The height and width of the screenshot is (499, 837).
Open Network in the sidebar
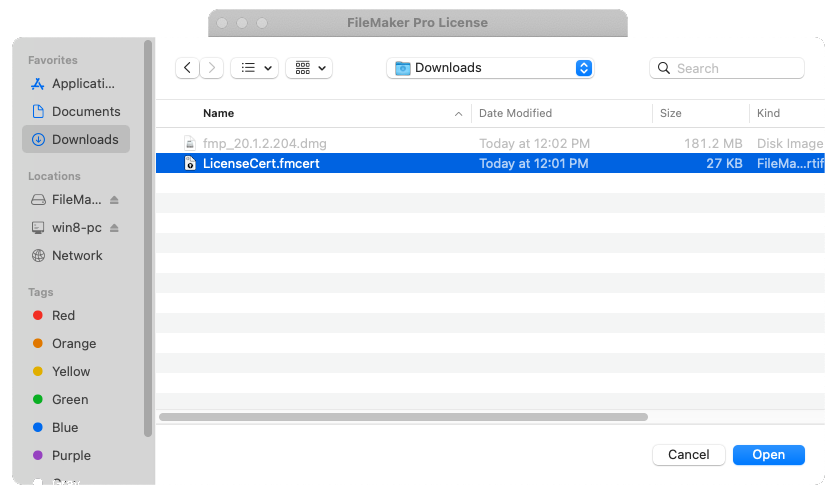76,256
